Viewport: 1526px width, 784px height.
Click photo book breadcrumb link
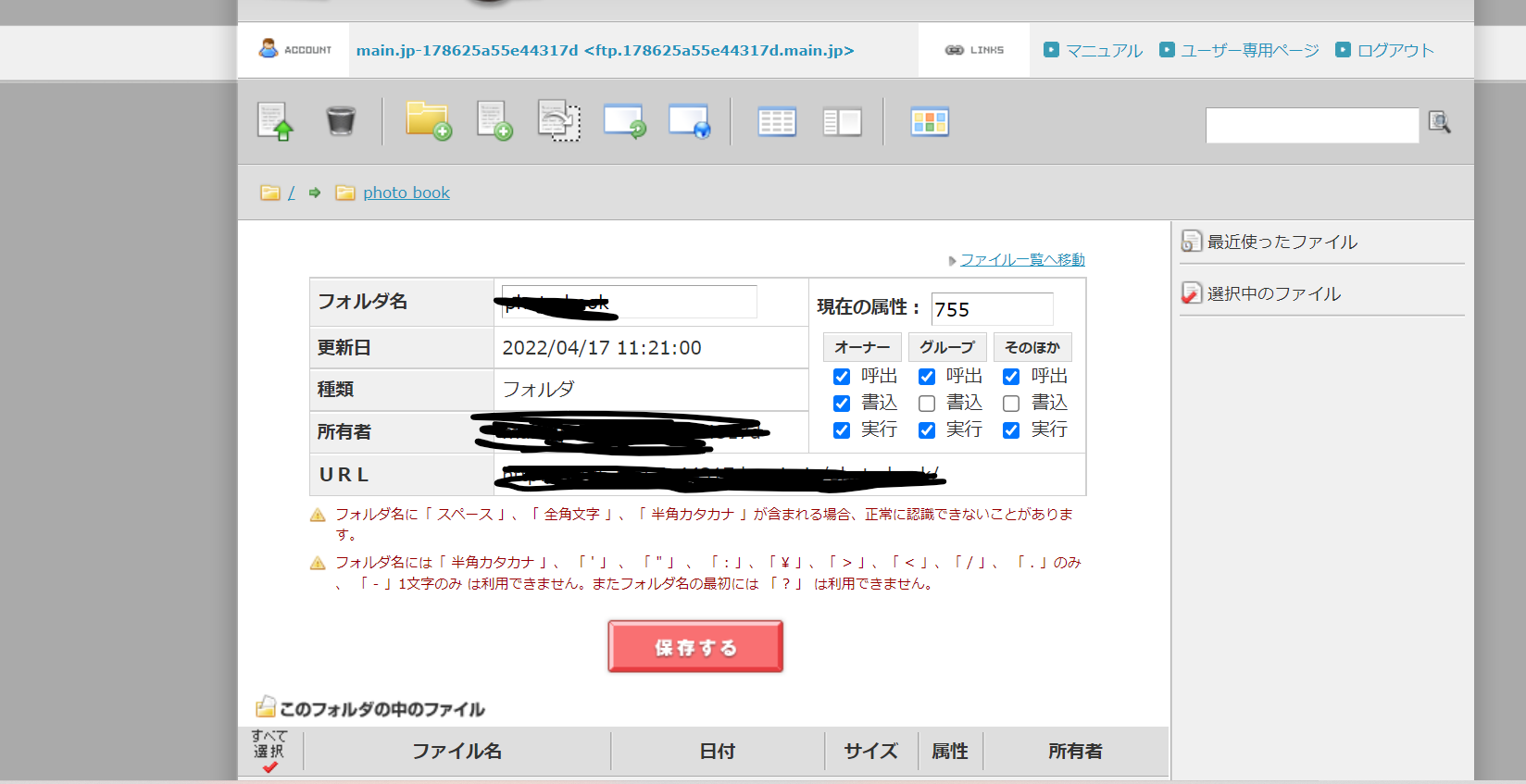[x=407, y=193]
